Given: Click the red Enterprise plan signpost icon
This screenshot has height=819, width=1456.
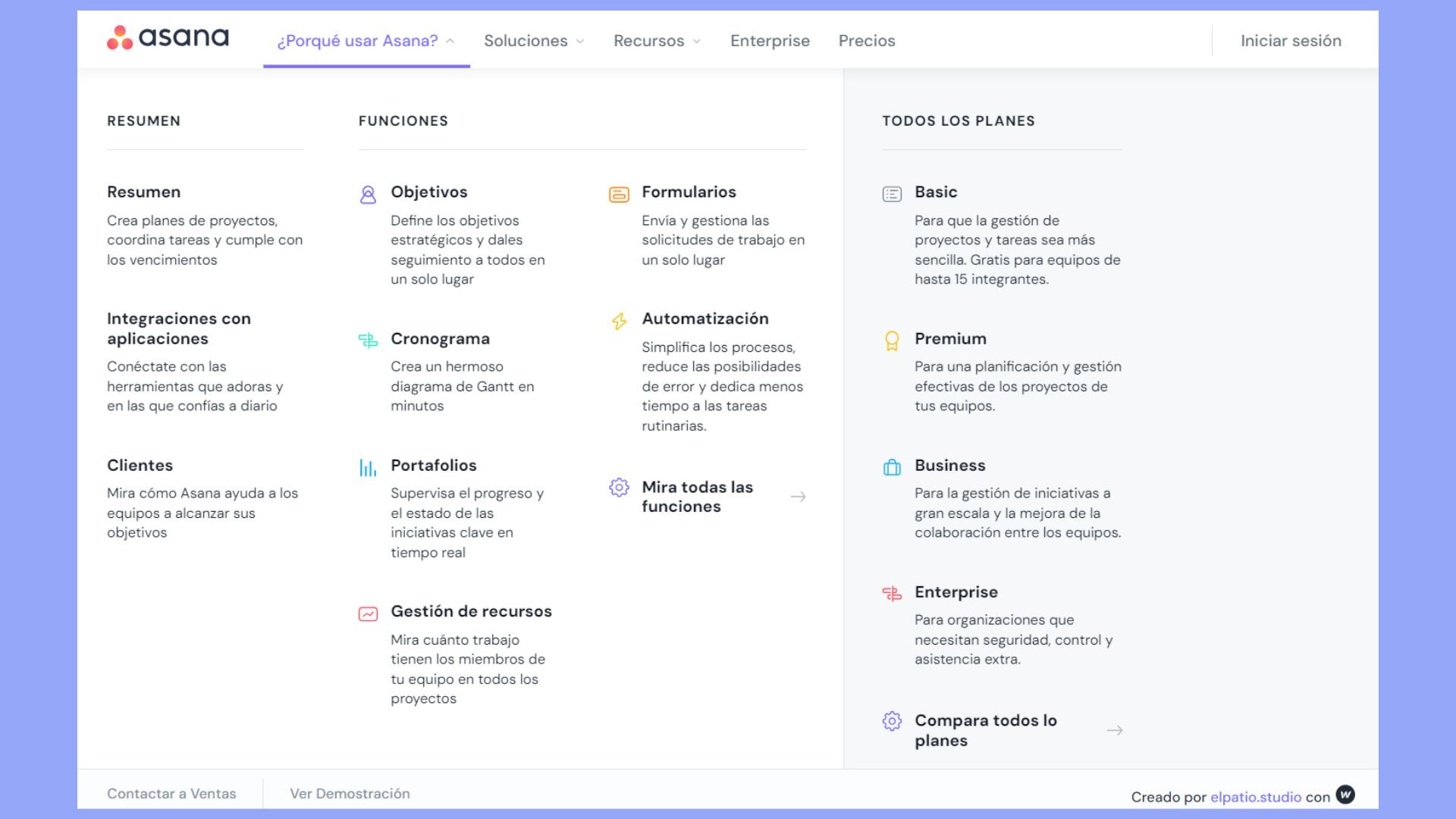Looking at the screenshot, I should (892, 594).
